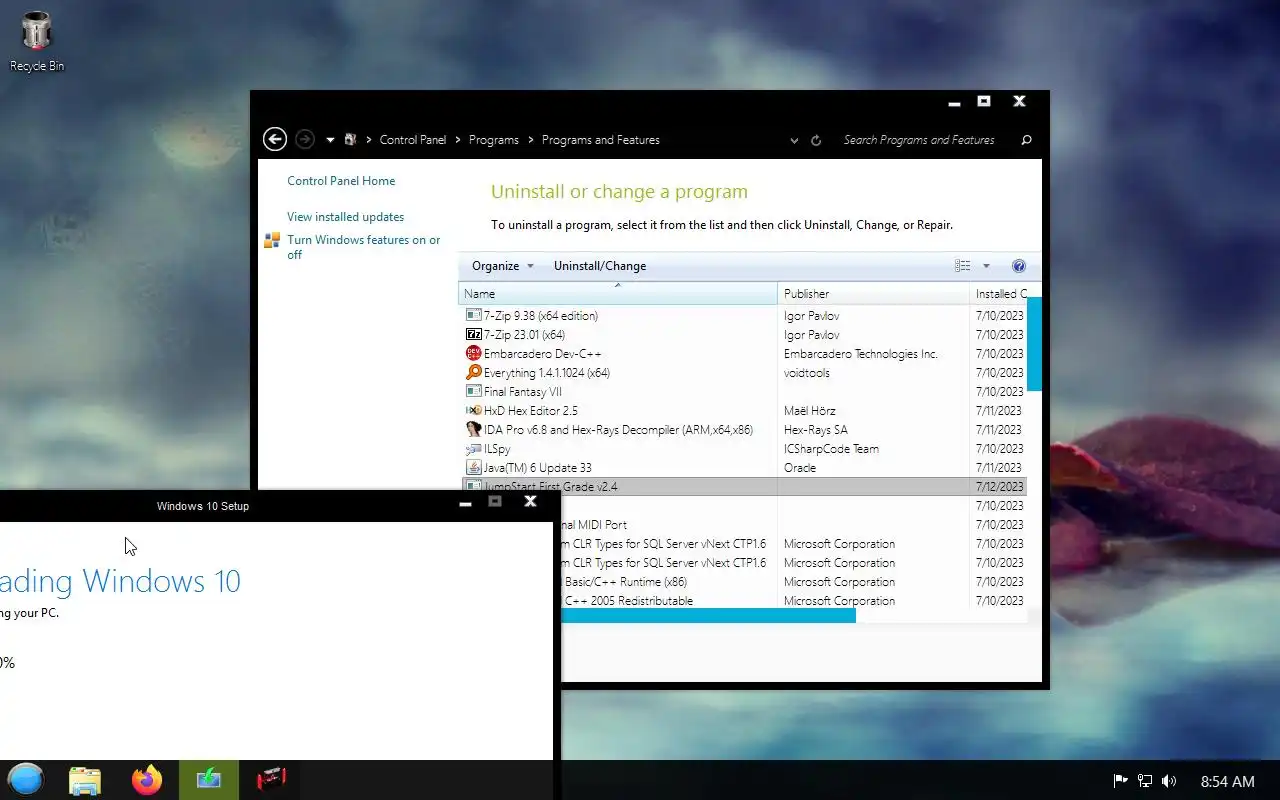Open the Organize menu

click(503, 266)
